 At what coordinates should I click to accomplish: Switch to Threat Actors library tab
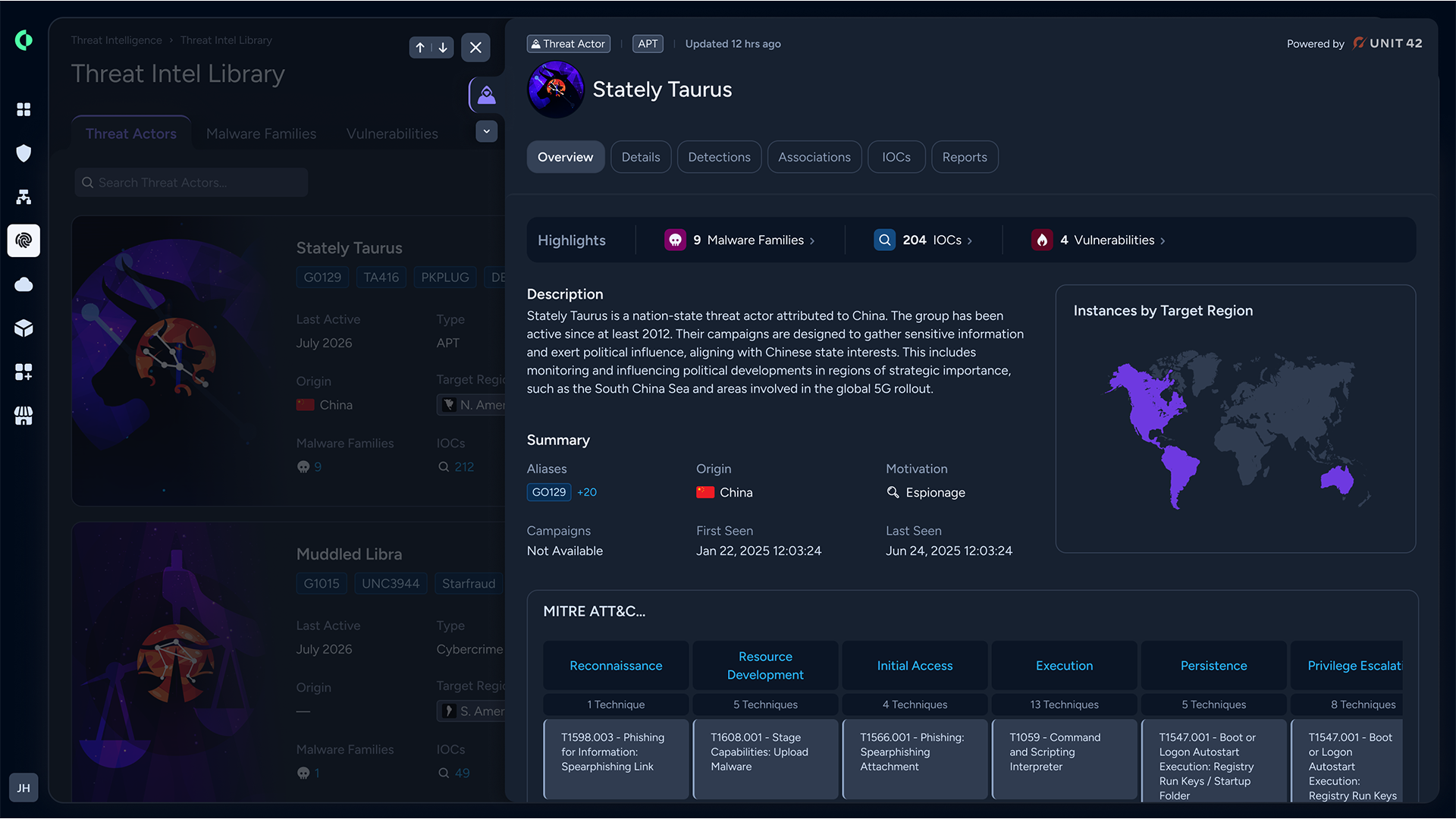(131, 133)
